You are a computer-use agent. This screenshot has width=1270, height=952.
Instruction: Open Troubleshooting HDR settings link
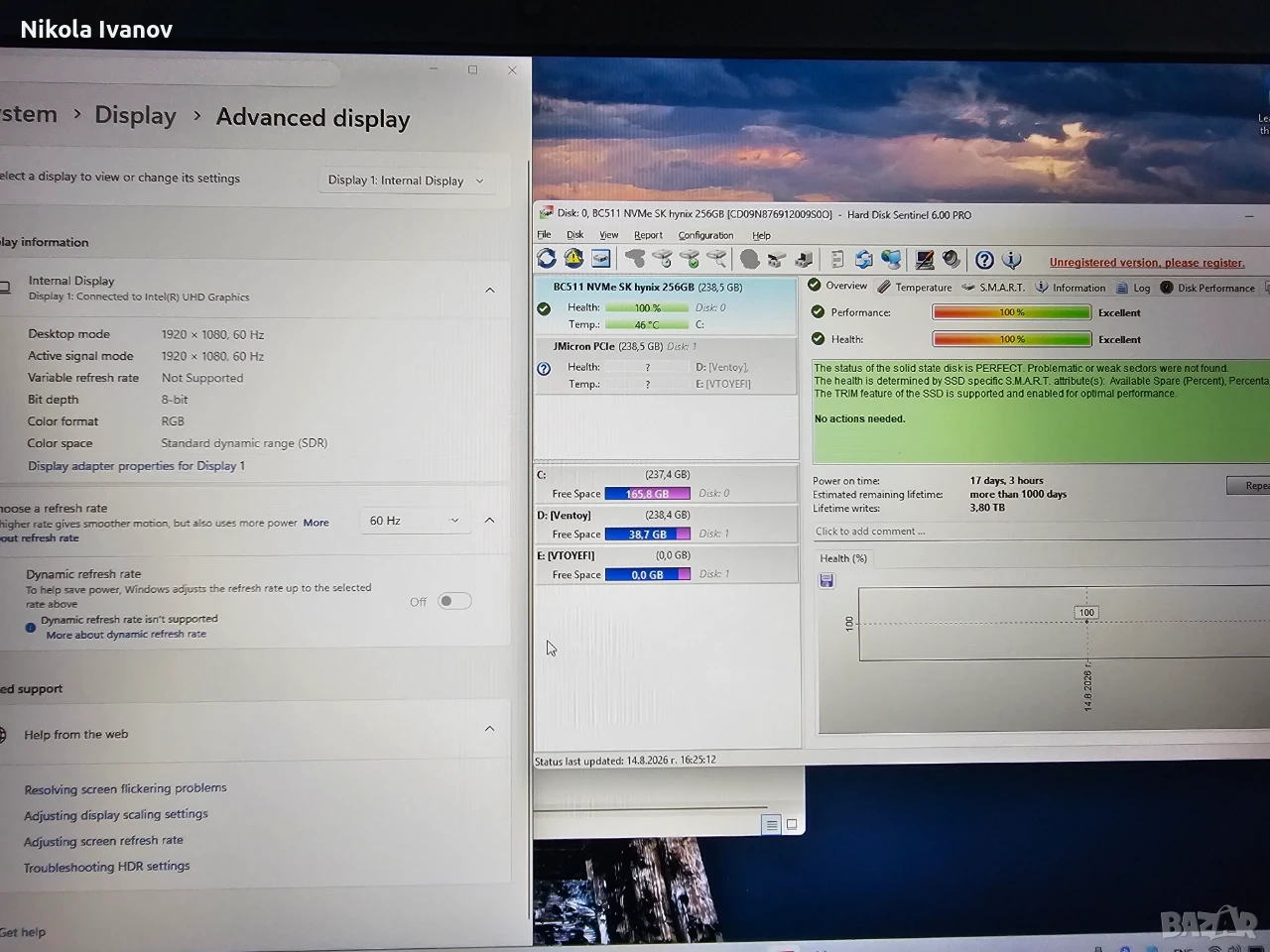tap(107, 867)
